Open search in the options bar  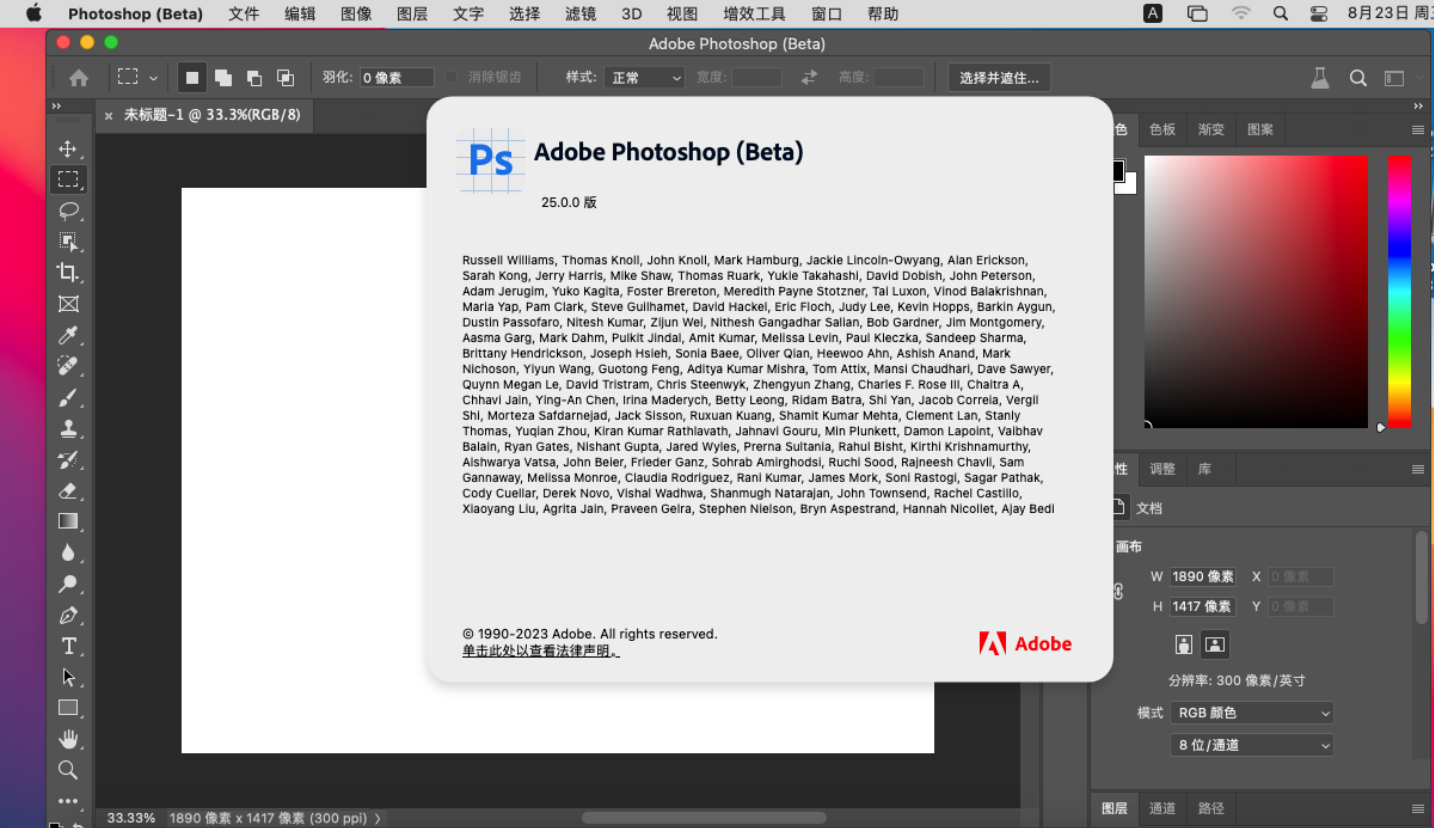click(1358, 78)
